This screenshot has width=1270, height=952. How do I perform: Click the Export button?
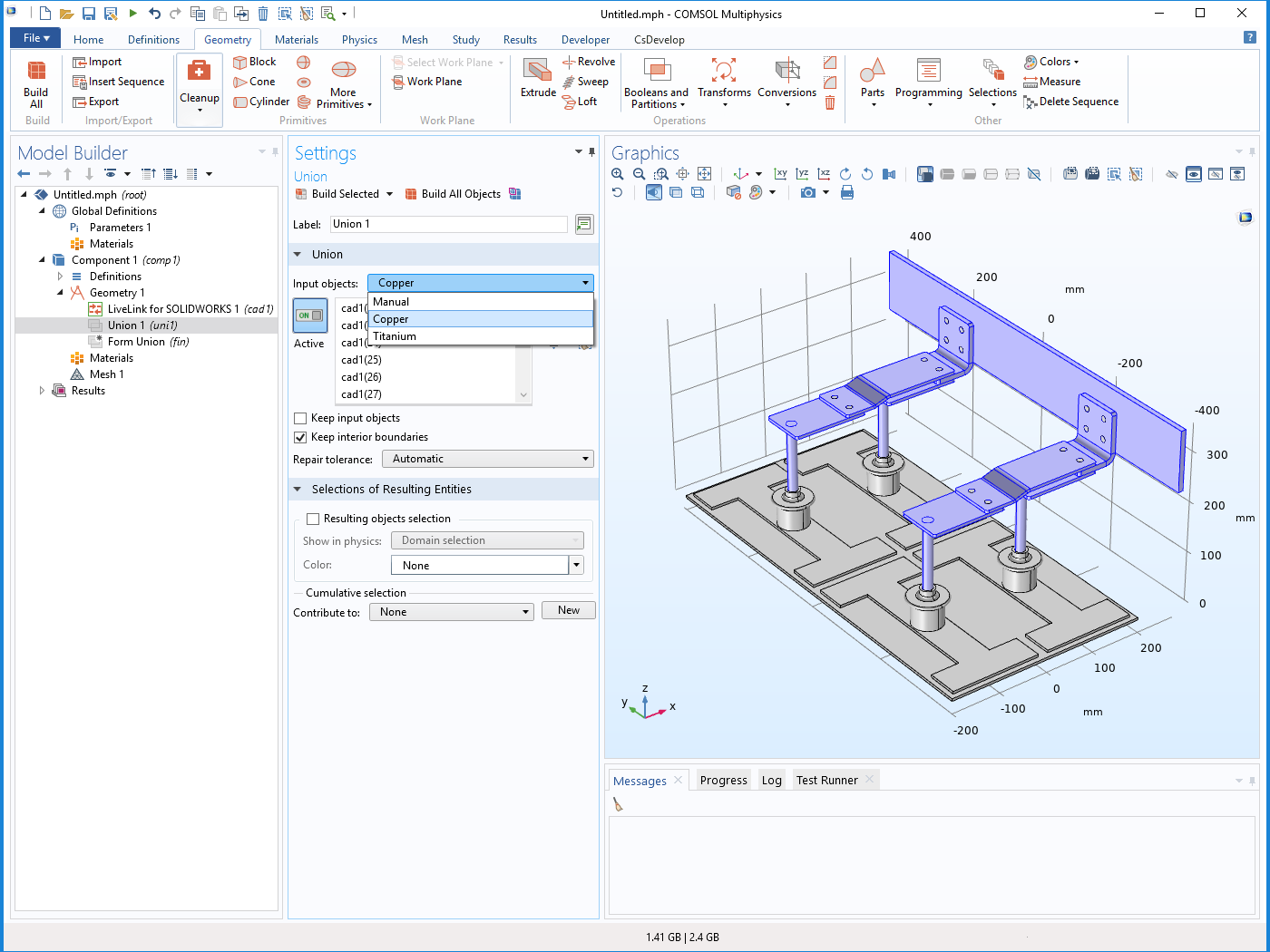[x=96, y=102]
